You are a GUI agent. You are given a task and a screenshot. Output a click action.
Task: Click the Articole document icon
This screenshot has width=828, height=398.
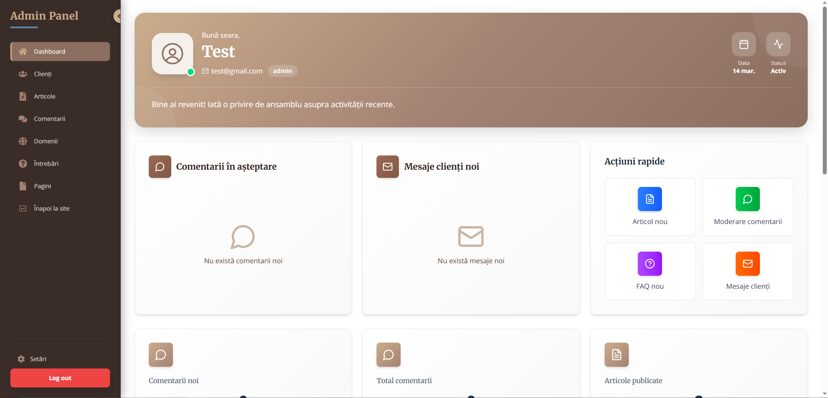coord(23,97)
